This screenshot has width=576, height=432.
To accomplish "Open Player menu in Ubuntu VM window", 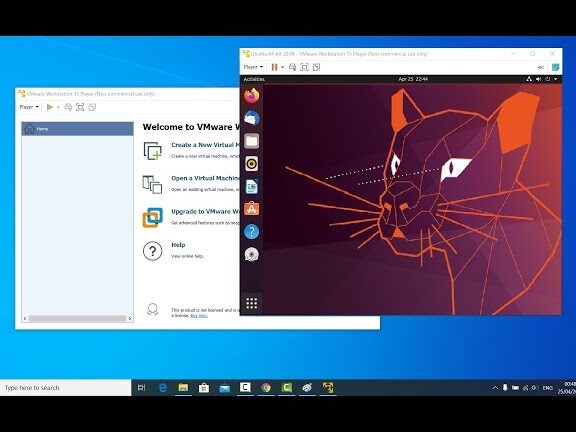I will pyautogui.click(x=253, y=67).
